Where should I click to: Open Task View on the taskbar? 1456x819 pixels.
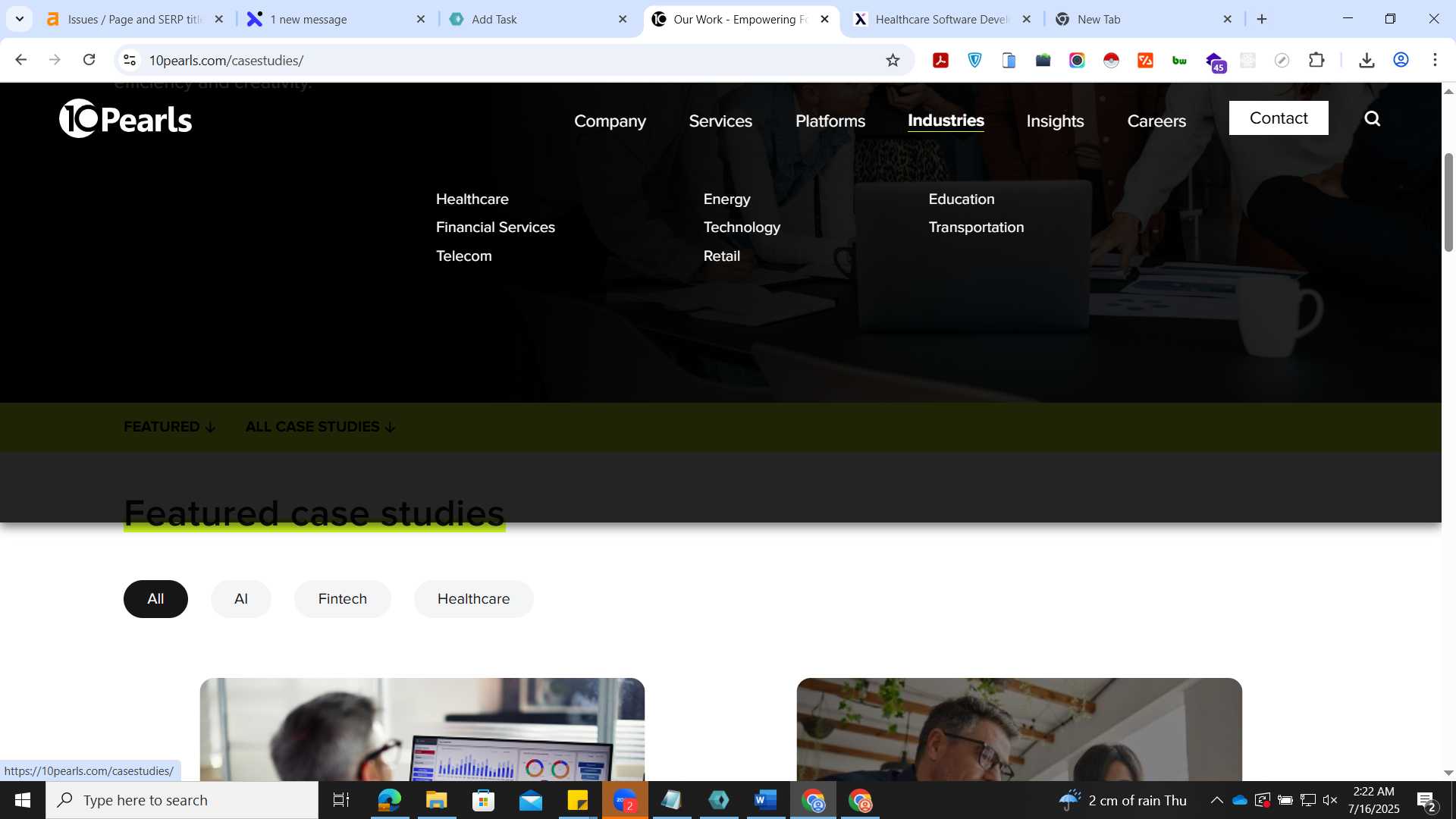point(341,800)
